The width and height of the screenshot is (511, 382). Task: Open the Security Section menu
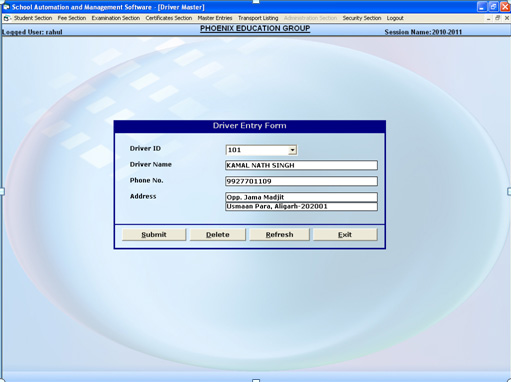point(362,18)
